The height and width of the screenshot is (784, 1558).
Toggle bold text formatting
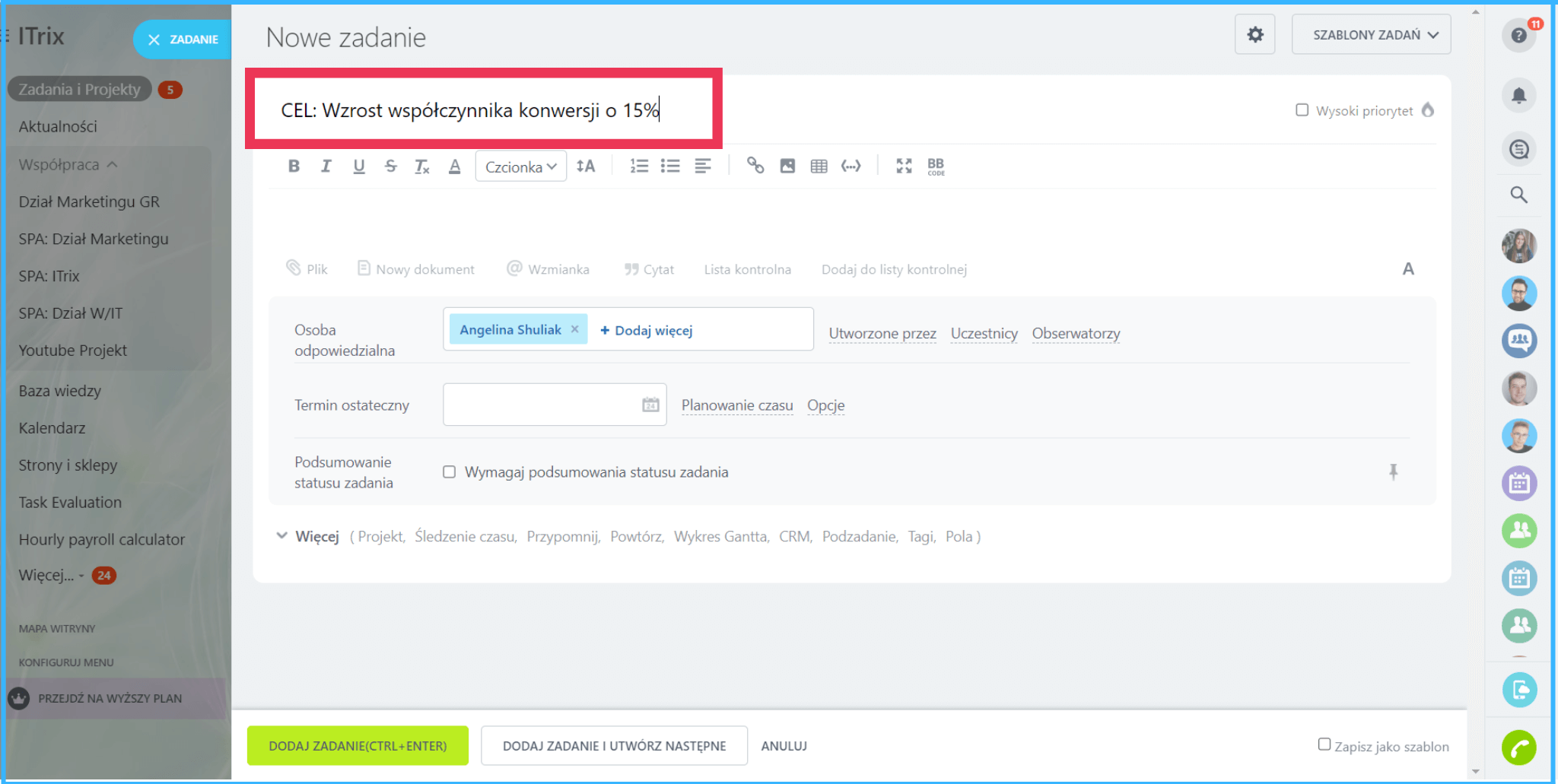pos(294,166)
